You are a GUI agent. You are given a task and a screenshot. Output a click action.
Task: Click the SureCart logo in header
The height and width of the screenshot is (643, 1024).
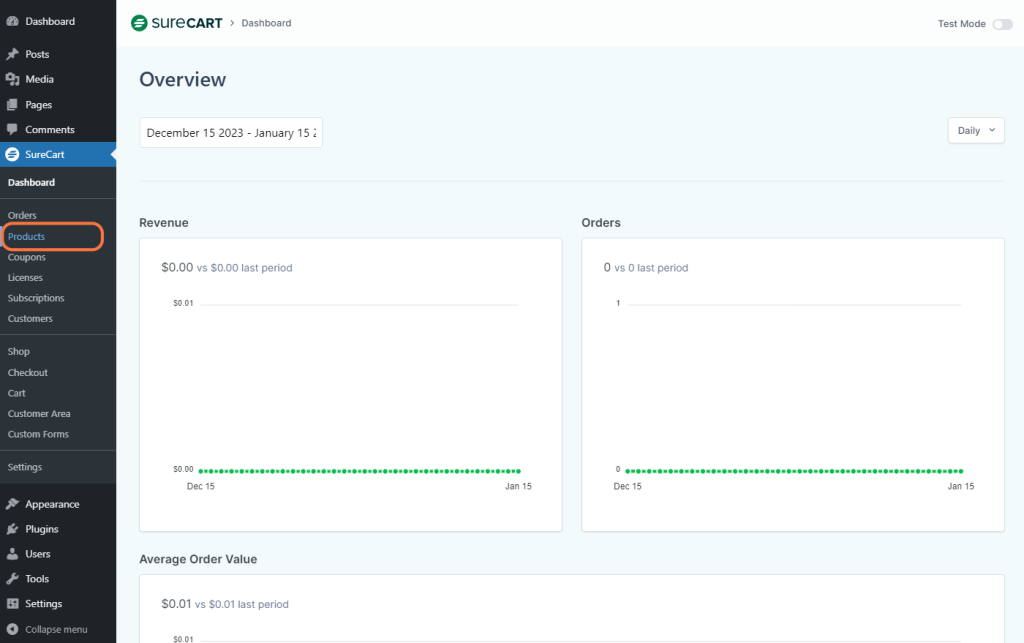tap(177, 23)
